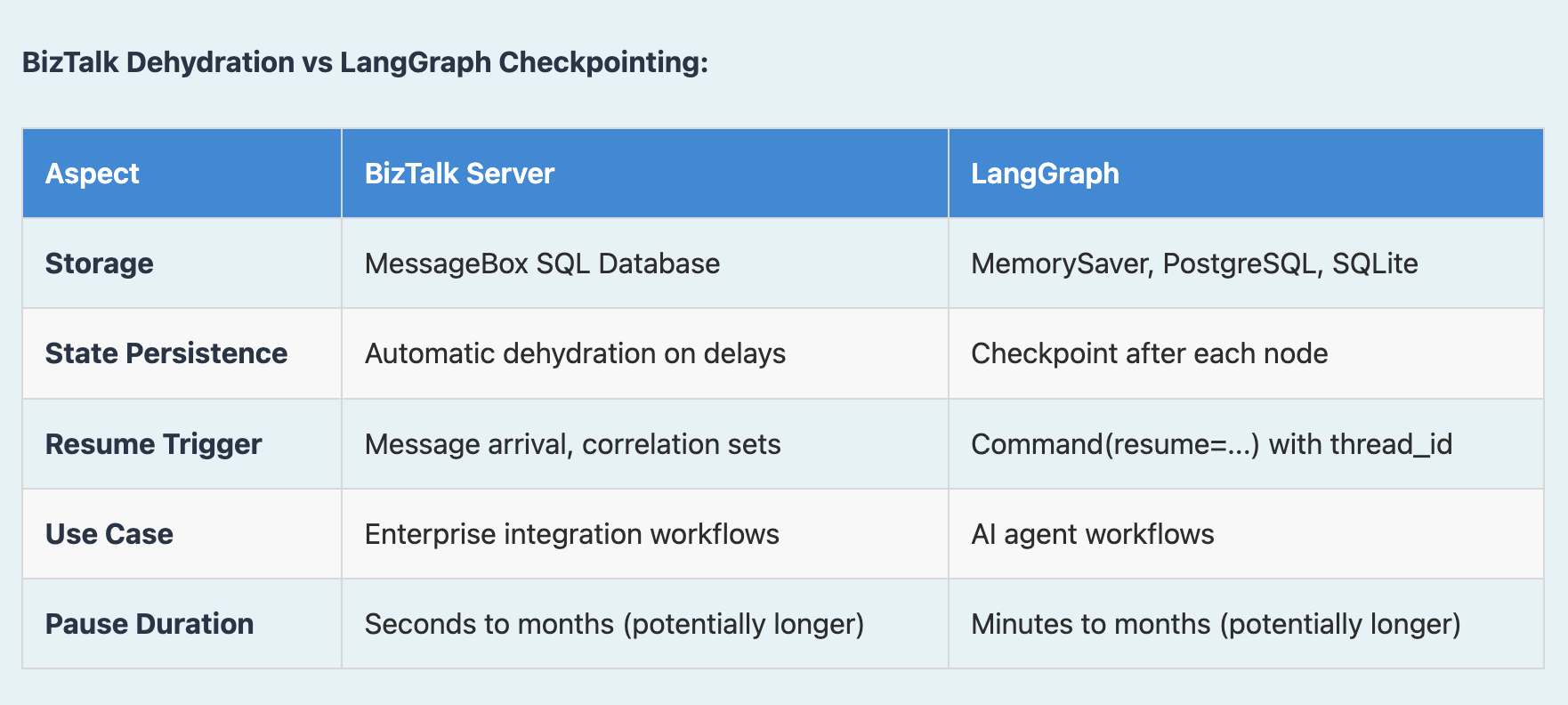Click the 'Storage' row label
Screen dimensions: 1568x705
tap(182, 263)
